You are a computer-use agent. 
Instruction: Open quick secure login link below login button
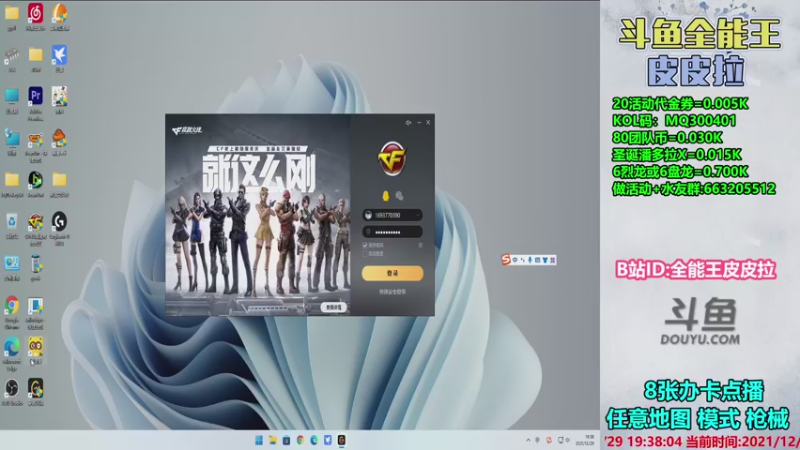point(392,292)
